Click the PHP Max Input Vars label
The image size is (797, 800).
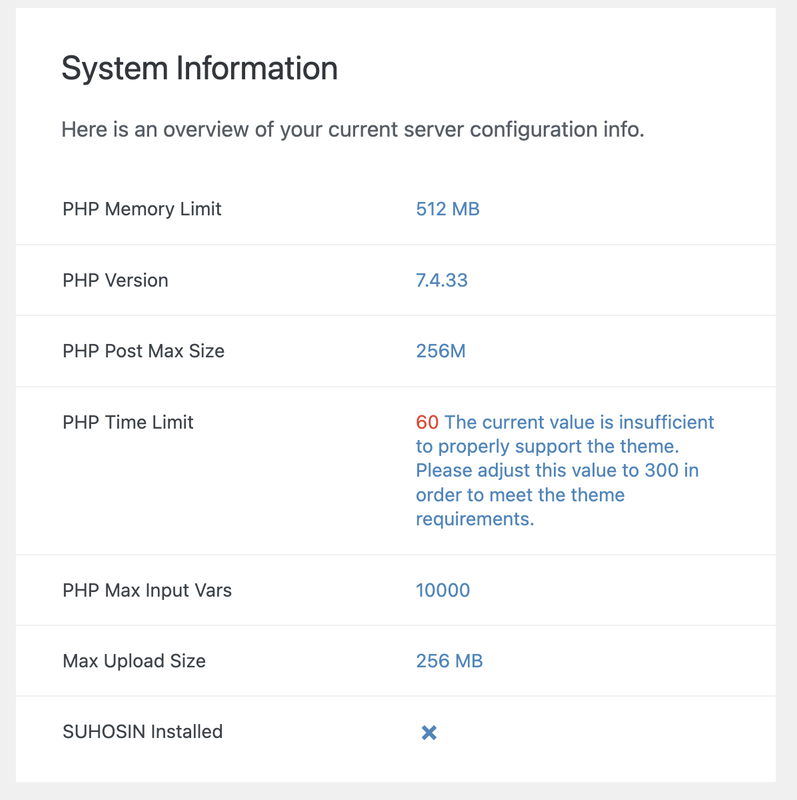(x=147, y=590)
